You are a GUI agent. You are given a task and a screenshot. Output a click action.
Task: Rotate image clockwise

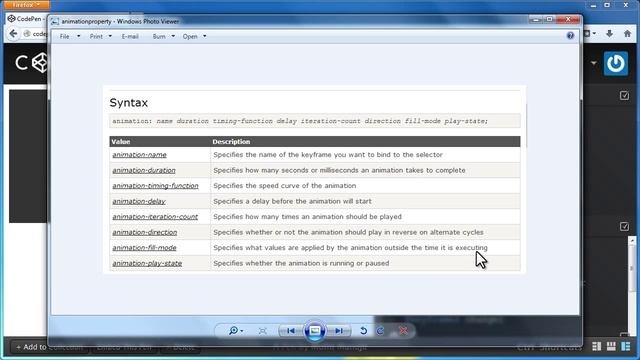380,331
